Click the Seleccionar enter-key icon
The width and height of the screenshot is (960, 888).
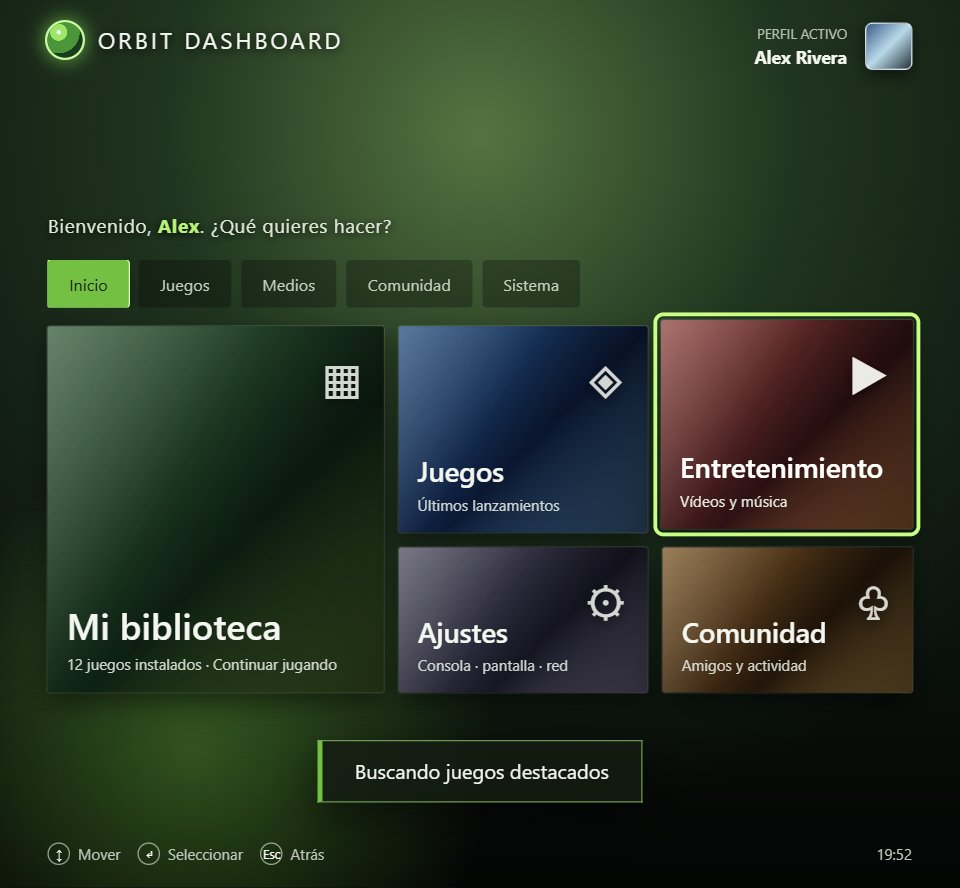[148, 854]
